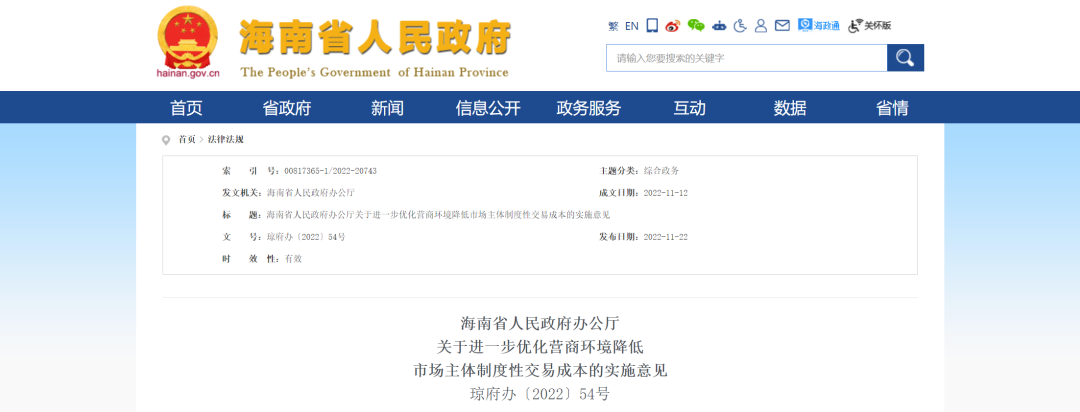Image resolution: width=1080 pixels, height=412 pixels.
Task: Click the magnifier search button
Action: coord(906,58)
